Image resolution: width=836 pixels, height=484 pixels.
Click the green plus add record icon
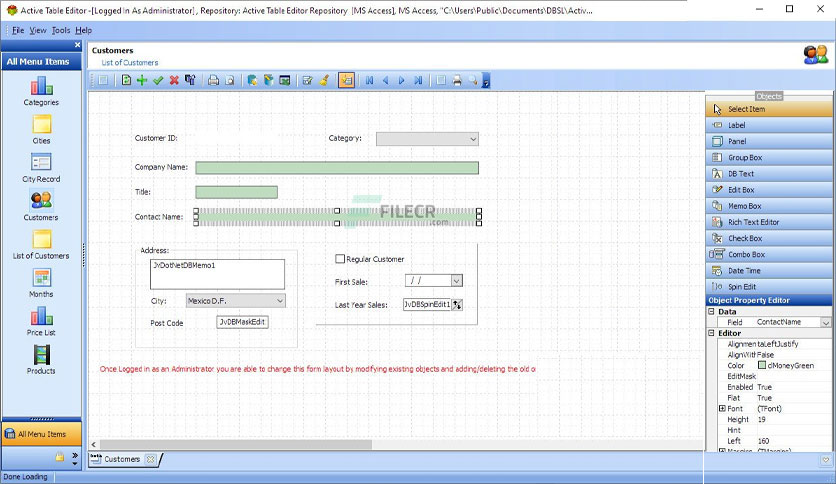[142, 80]
